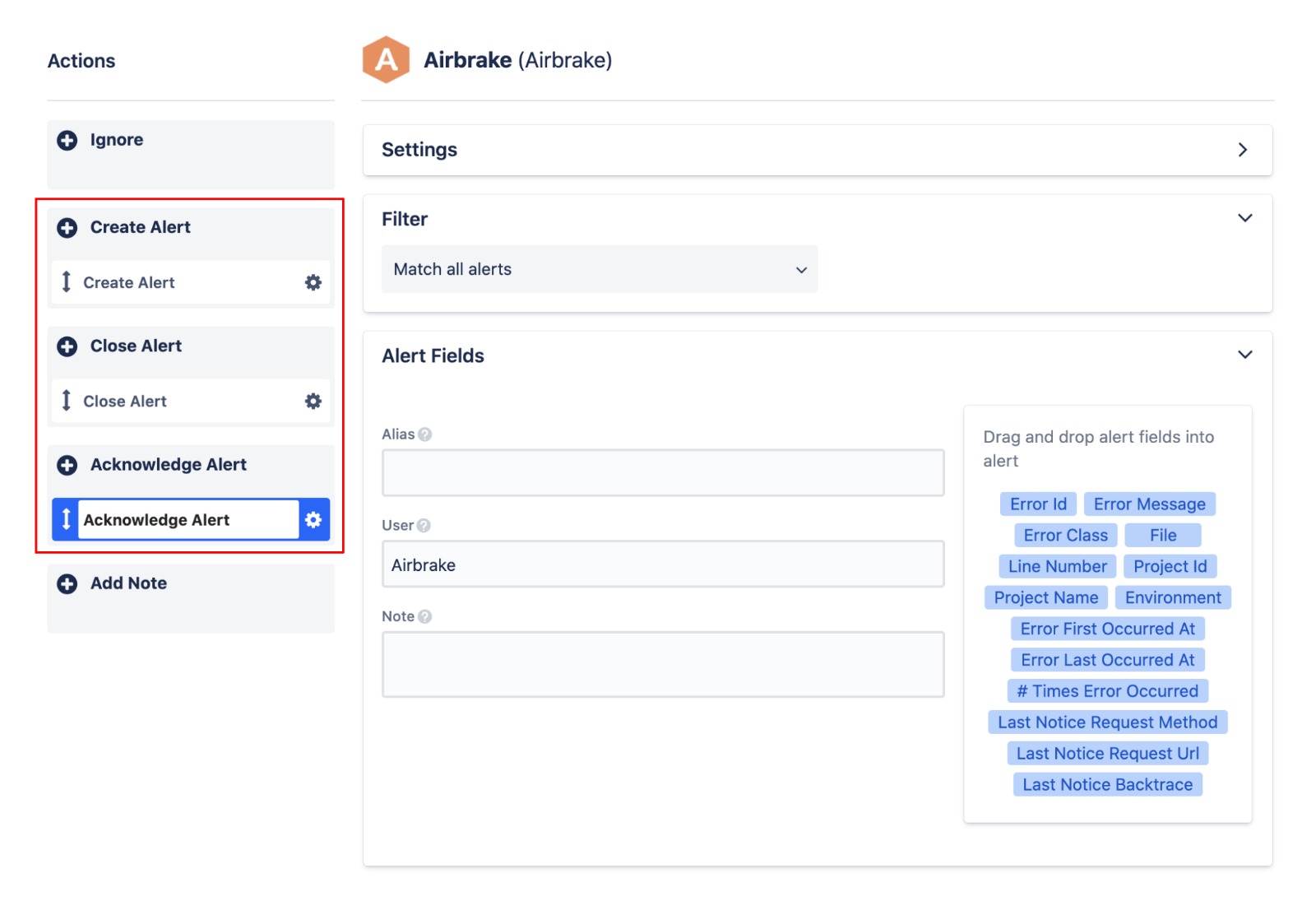1316x915 pixels.
Task: Select the Error Id field tag
Action: tap(1038, 504)
